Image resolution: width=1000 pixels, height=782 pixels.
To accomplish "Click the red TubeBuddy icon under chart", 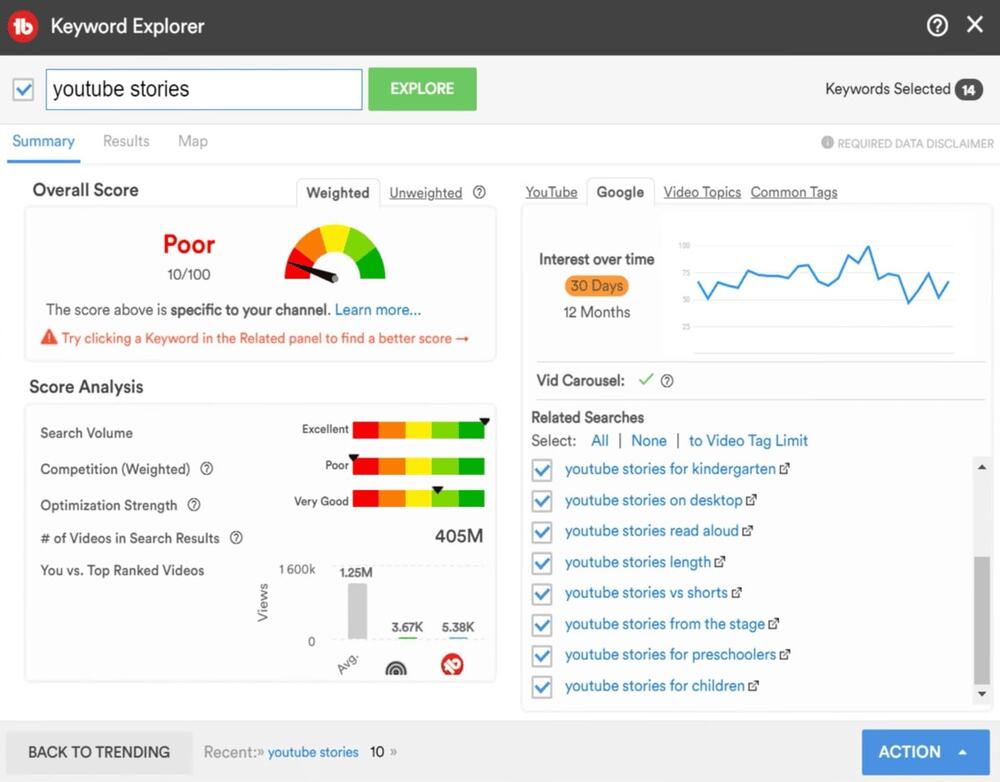I will (452, 665).
